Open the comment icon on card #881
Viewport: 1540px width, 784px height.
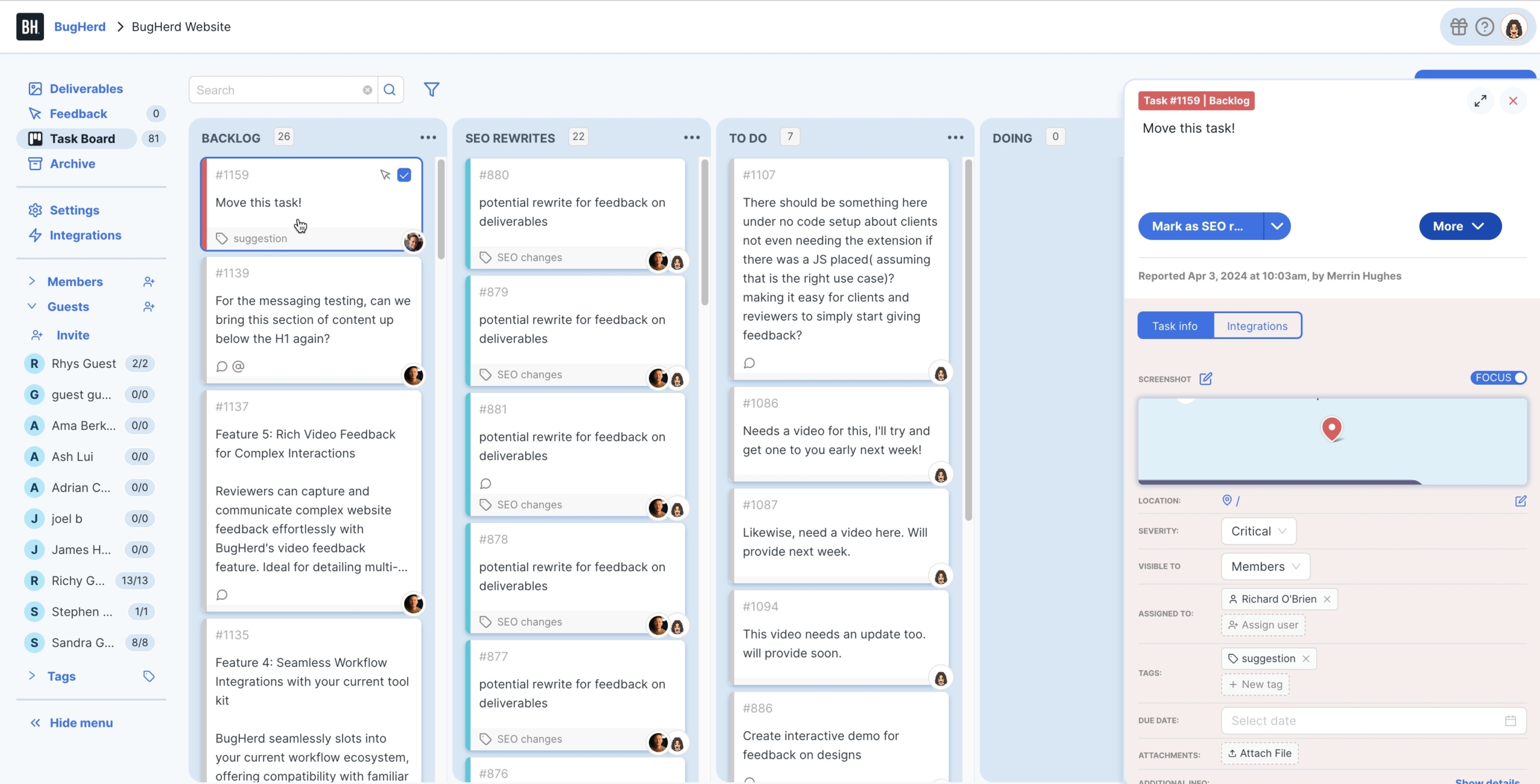coord(485,483)
